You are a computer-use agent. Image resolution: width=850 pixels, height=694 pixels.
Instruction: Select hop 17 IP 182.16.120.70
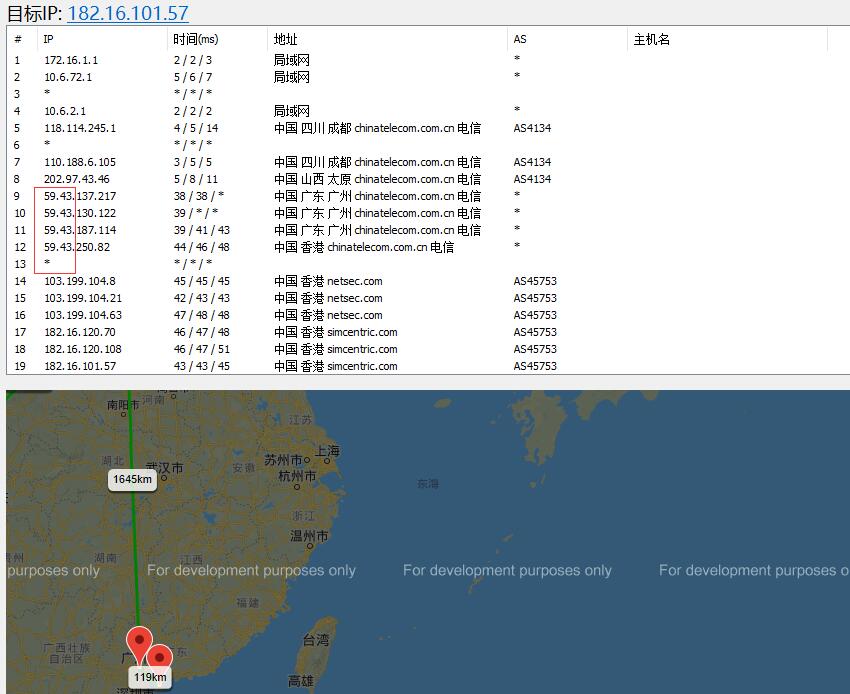pos(80,332)
